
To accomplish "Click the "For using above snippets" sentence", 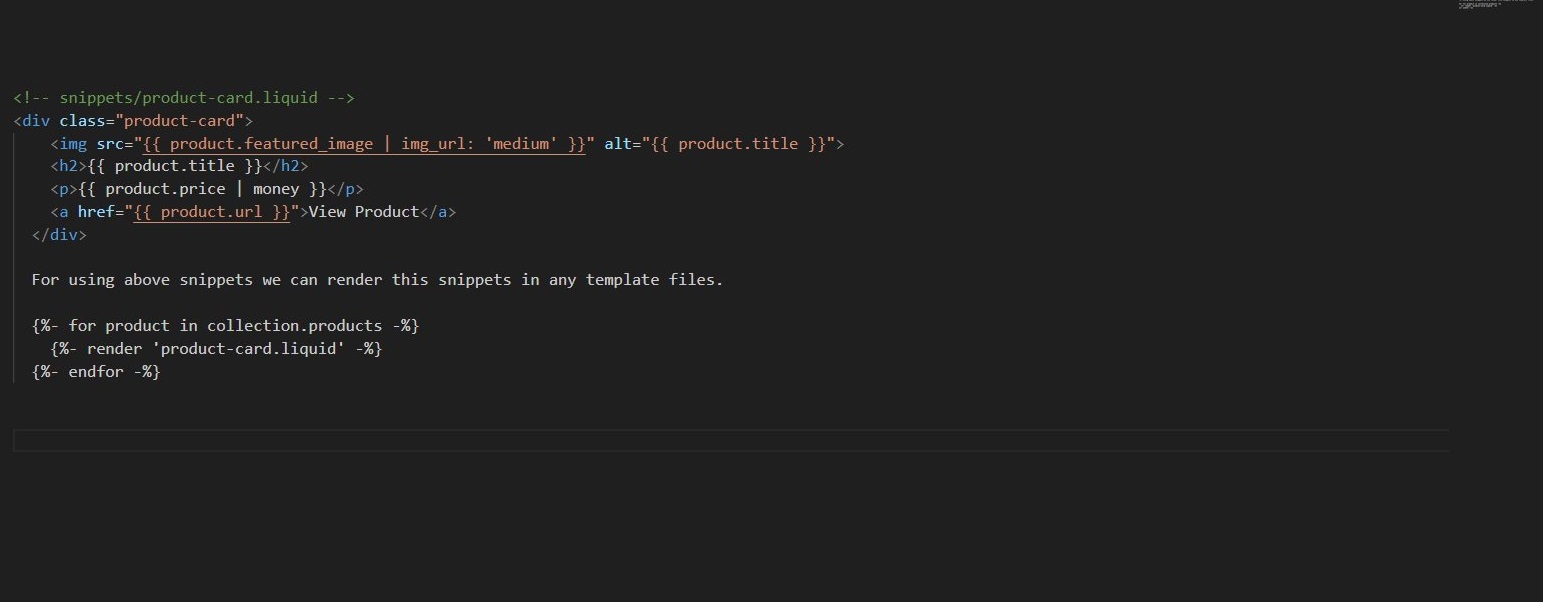I will pyautogui.click(x=377, y=280).
